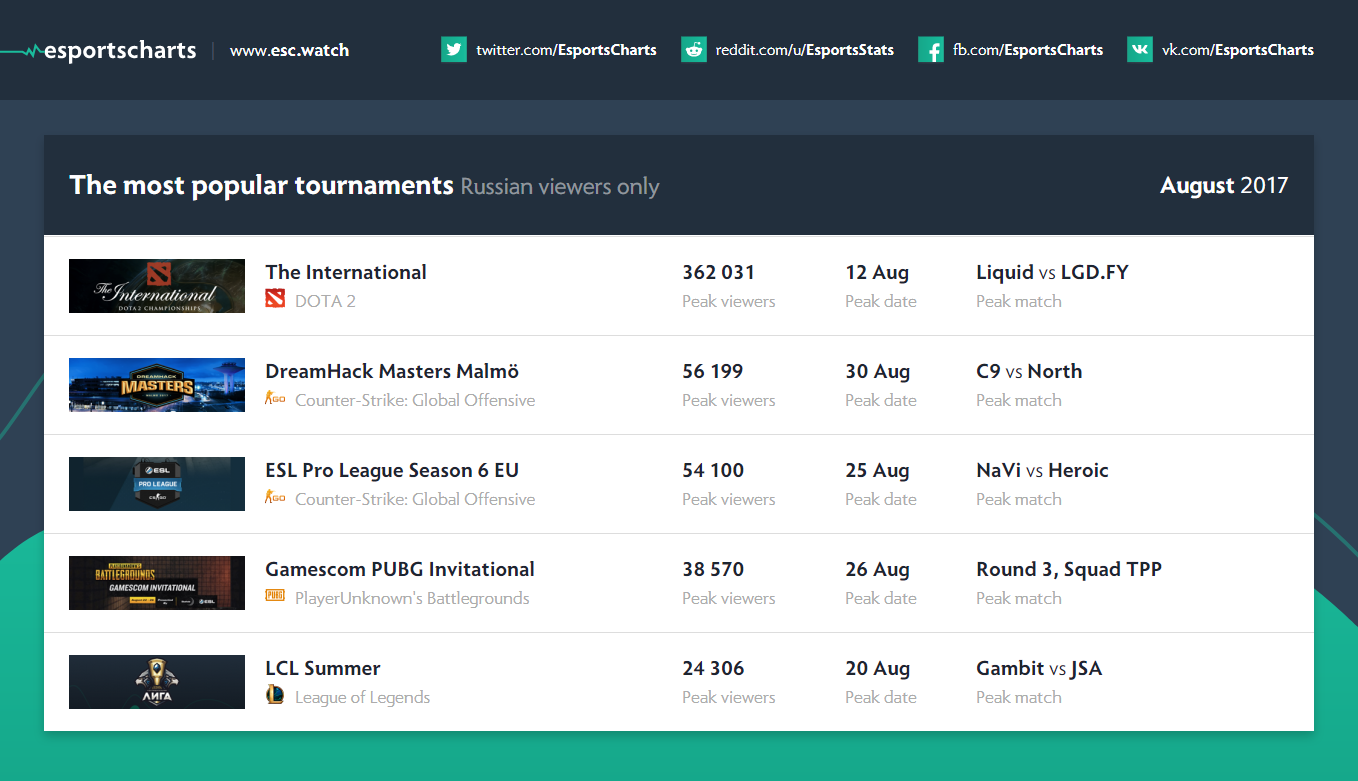1358x781 pixels.
Task: Click the 20 Aug peak date
Action: 878,669
